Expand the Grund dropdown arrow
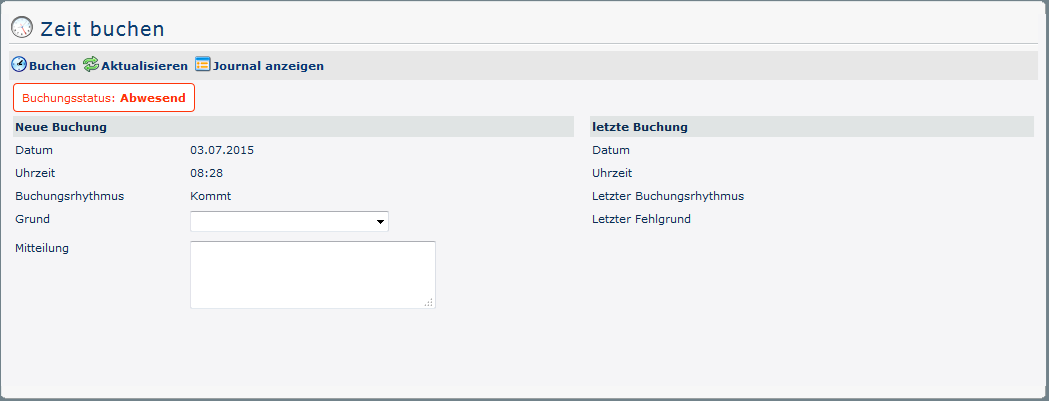Screen dimensions: 1049x401 [381, 222]
